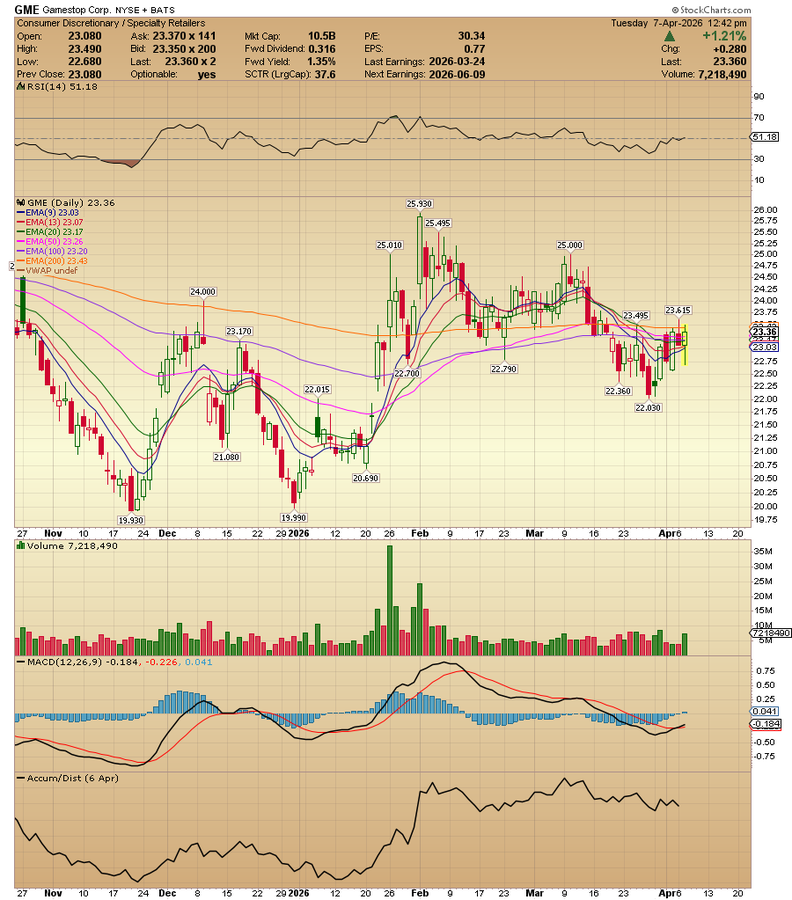Click the SCTR (LrgCap) 37.6 value
Image resolution: width=792 pixels, height=900 pixels.
pos(325,75)
